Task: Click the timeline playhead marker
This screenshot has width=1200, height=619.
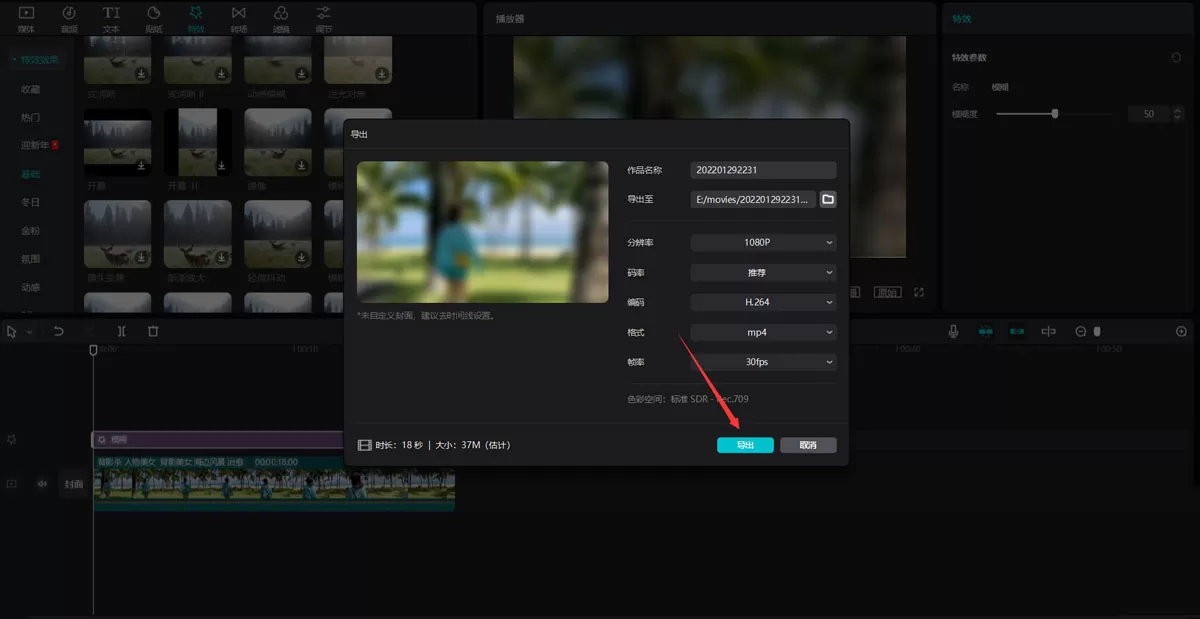Action: (x=93, y=350)
